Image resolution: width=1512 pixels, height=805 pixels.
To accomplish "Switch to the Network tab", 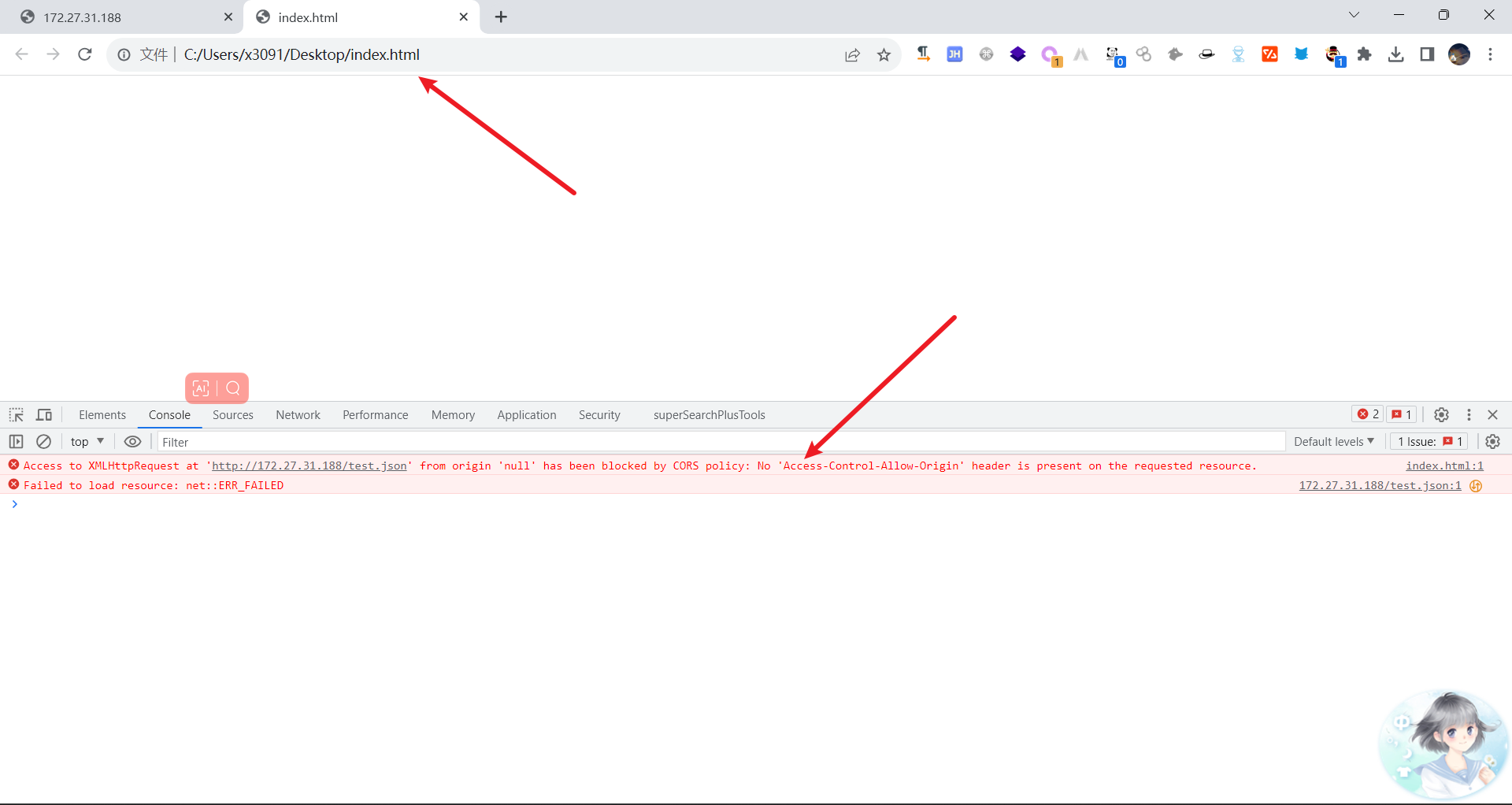I will 298,415.
